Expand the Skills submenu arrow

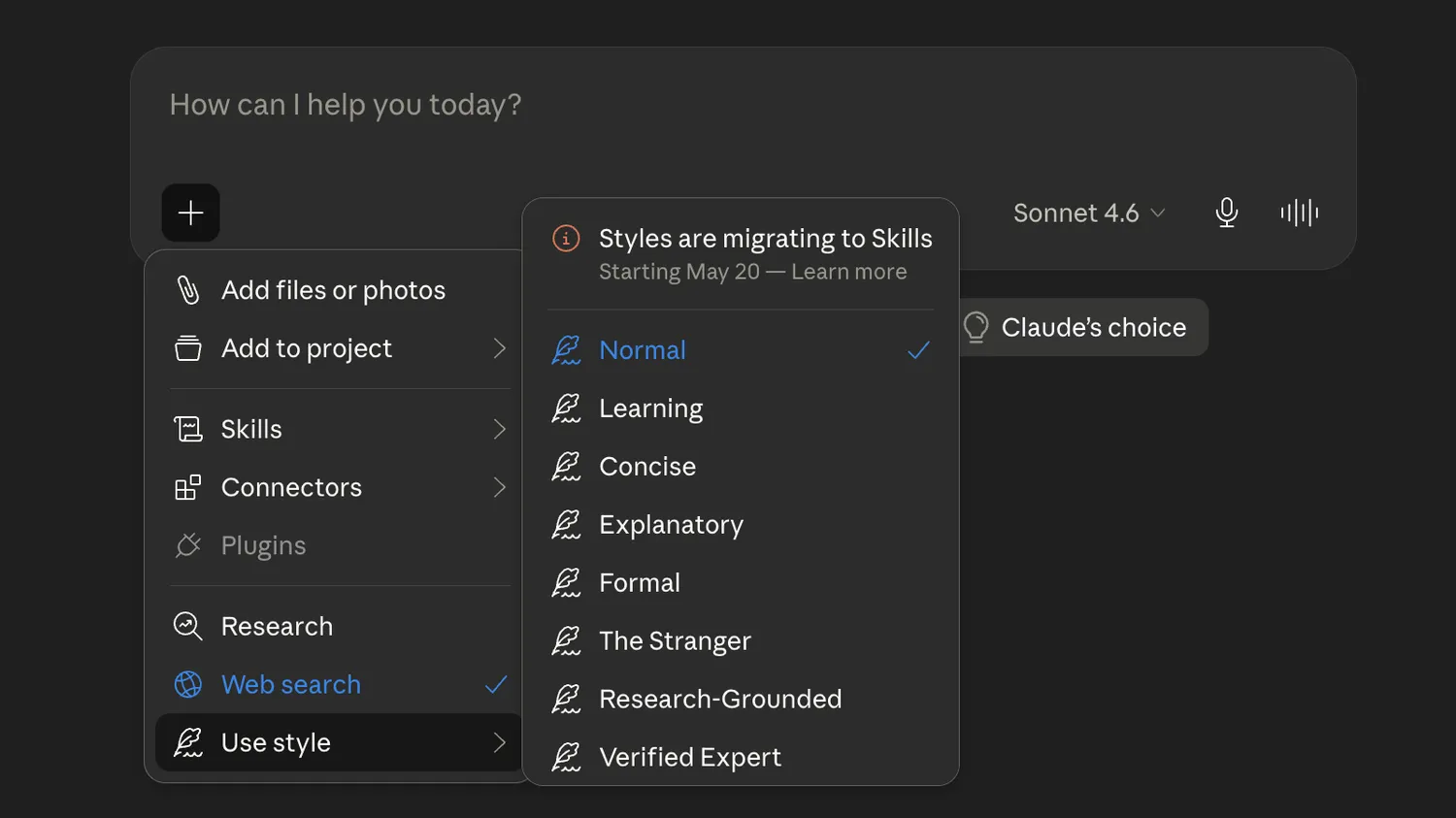pyautogui.click(x=499, y=429)
